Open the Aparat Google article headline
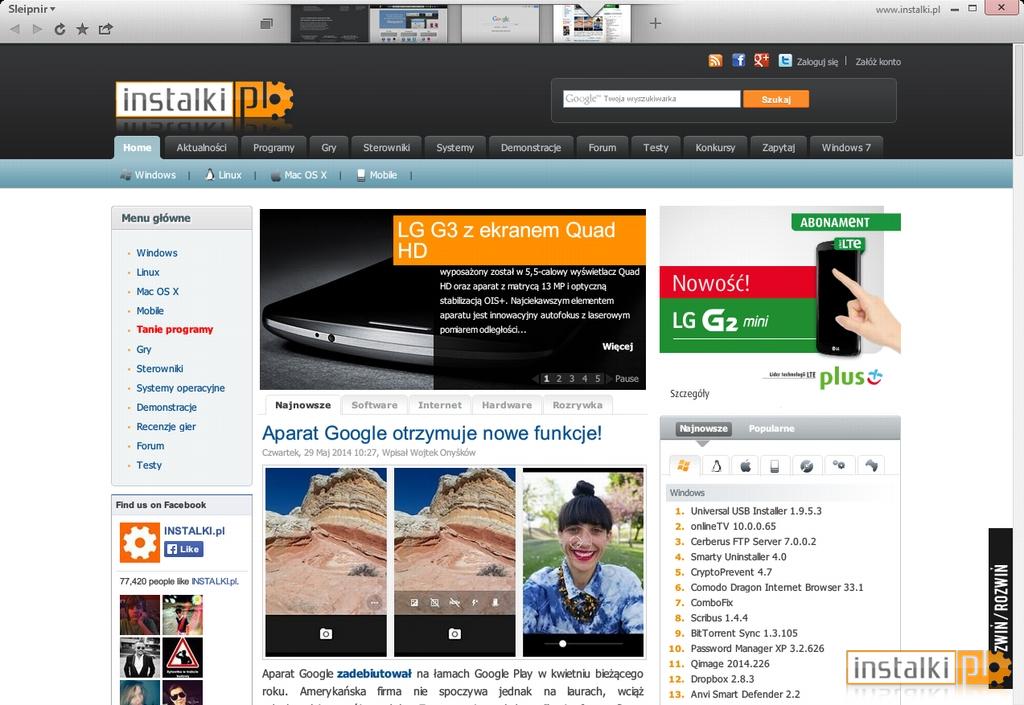This screenshot has height=705, width=1024. pyautogui.click(x=432, y=433)
